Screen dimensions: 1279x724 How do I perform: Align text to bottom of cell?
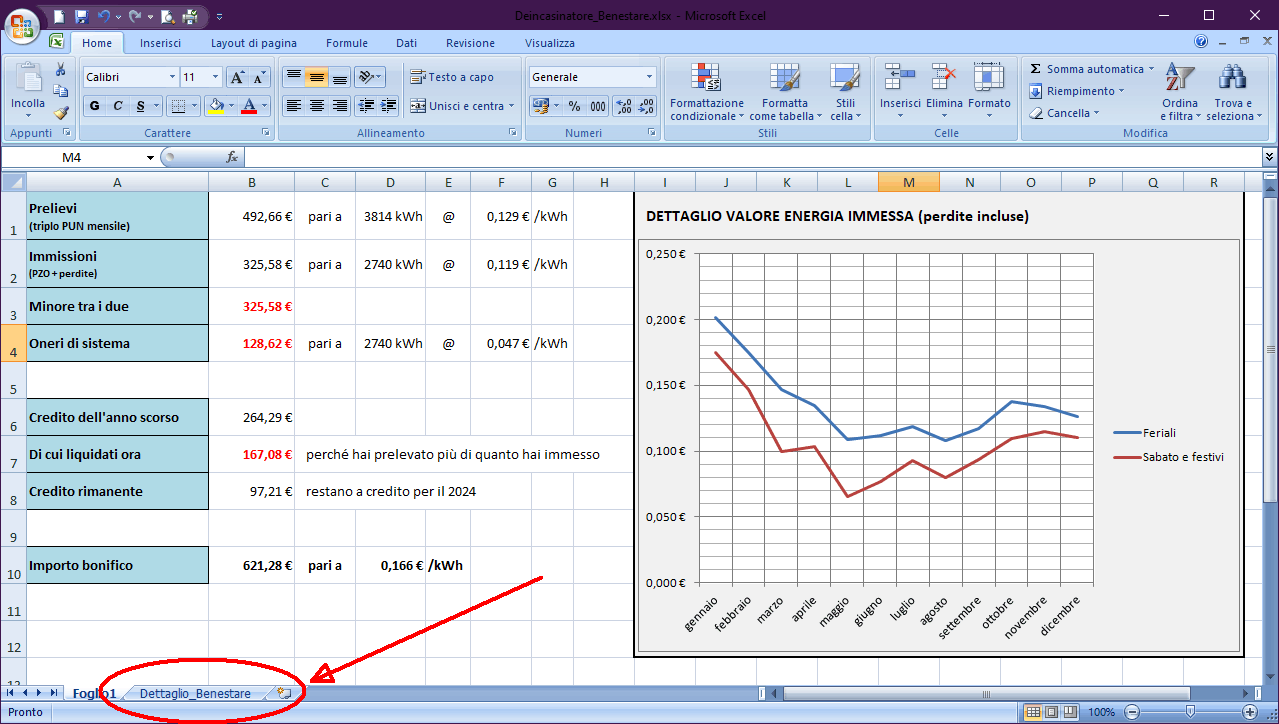[x=339, y=77]
